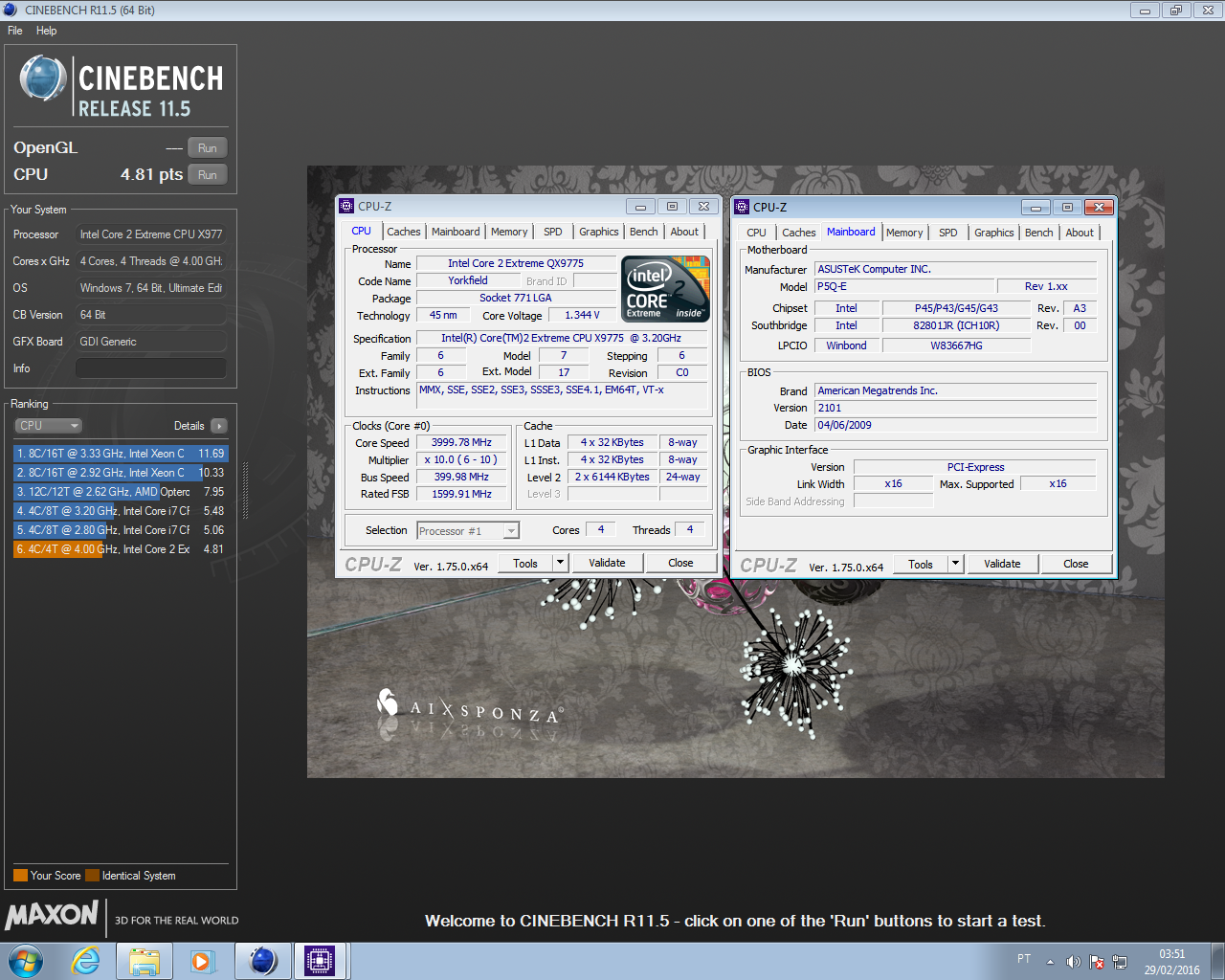Click the Core Speed value 3999.78 MHz
The height and width of the screenshot is (980, 1225).
[461, 442]
